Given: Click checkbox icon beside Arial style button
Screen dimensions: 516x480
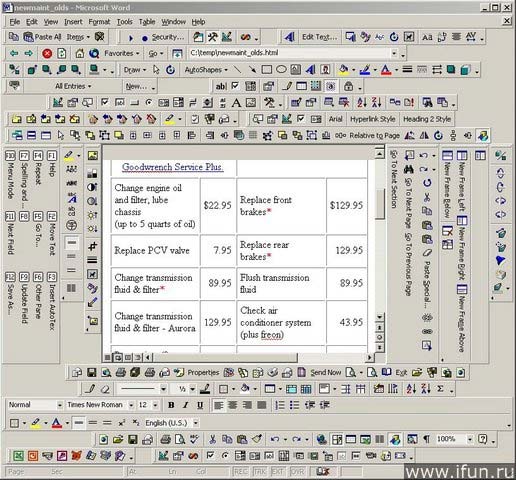Looking at the screenshot, I should click(x=301, y=119).
